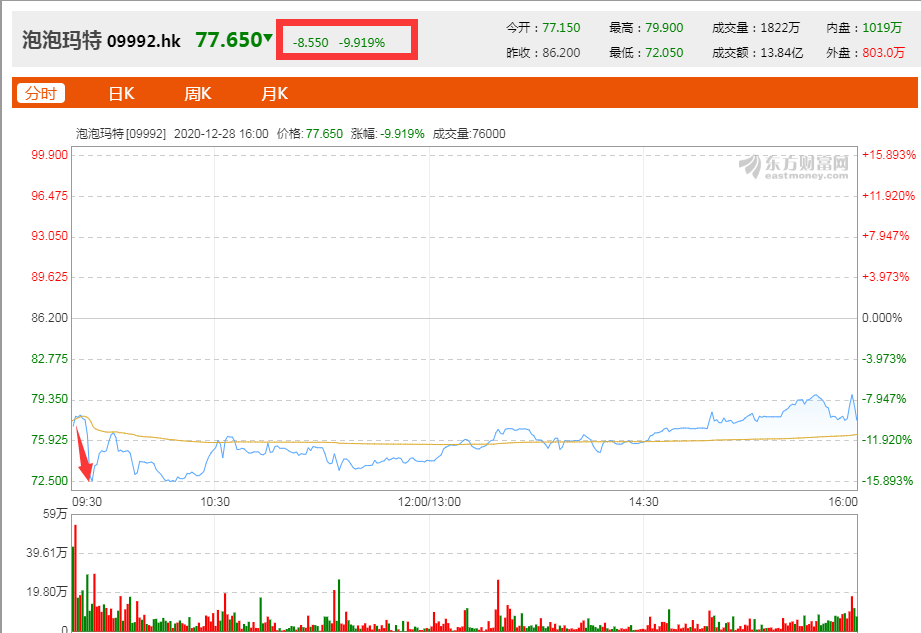Open the 月K monthly chart tab

[x=274, y=94]
